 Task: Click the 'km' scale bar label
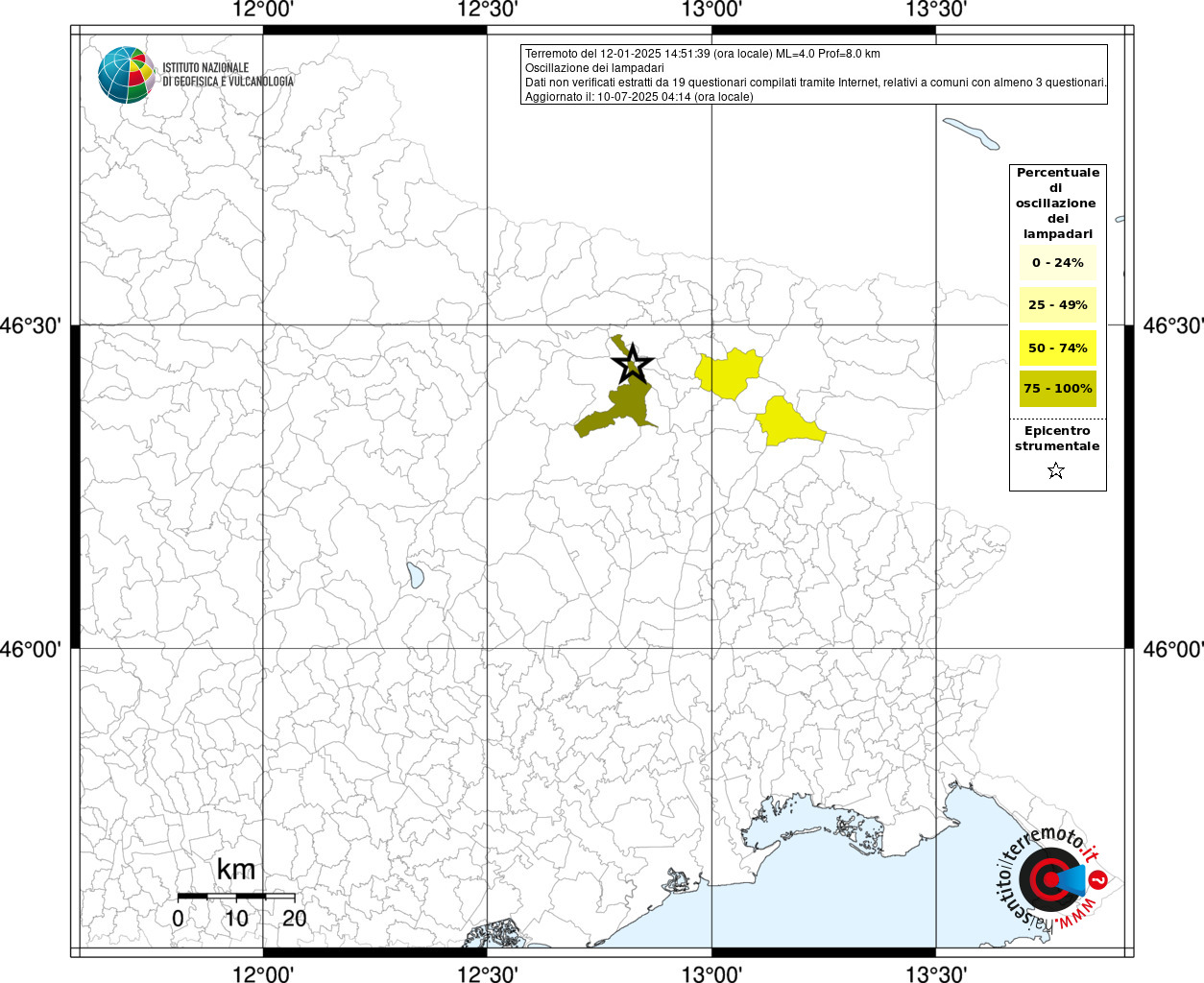click(236, 870)
